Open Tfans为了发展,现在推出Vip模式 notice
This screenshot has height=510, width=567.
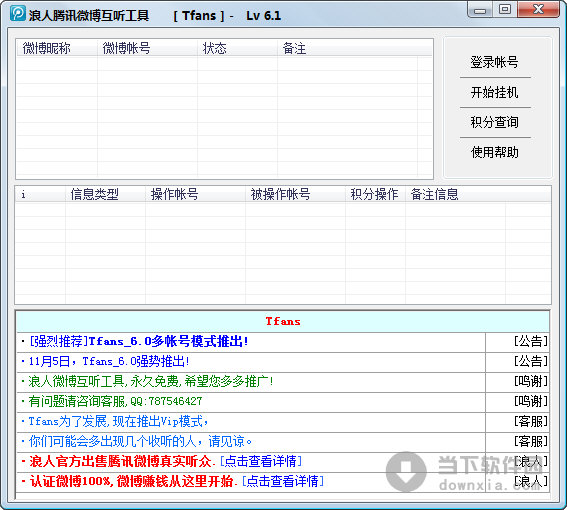pos(118,421)
